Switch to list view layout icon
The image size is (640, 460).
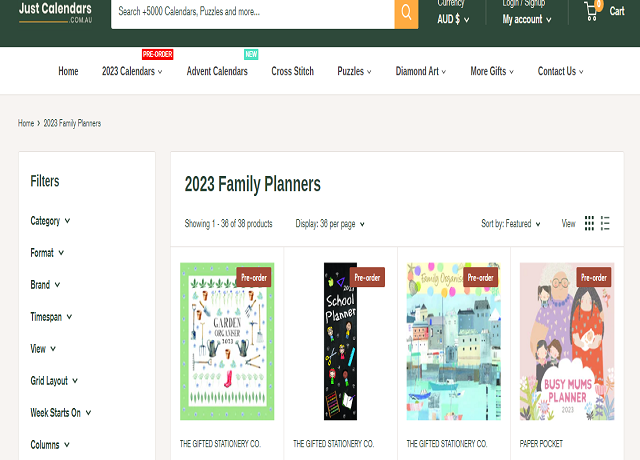(x=605, y=224)
